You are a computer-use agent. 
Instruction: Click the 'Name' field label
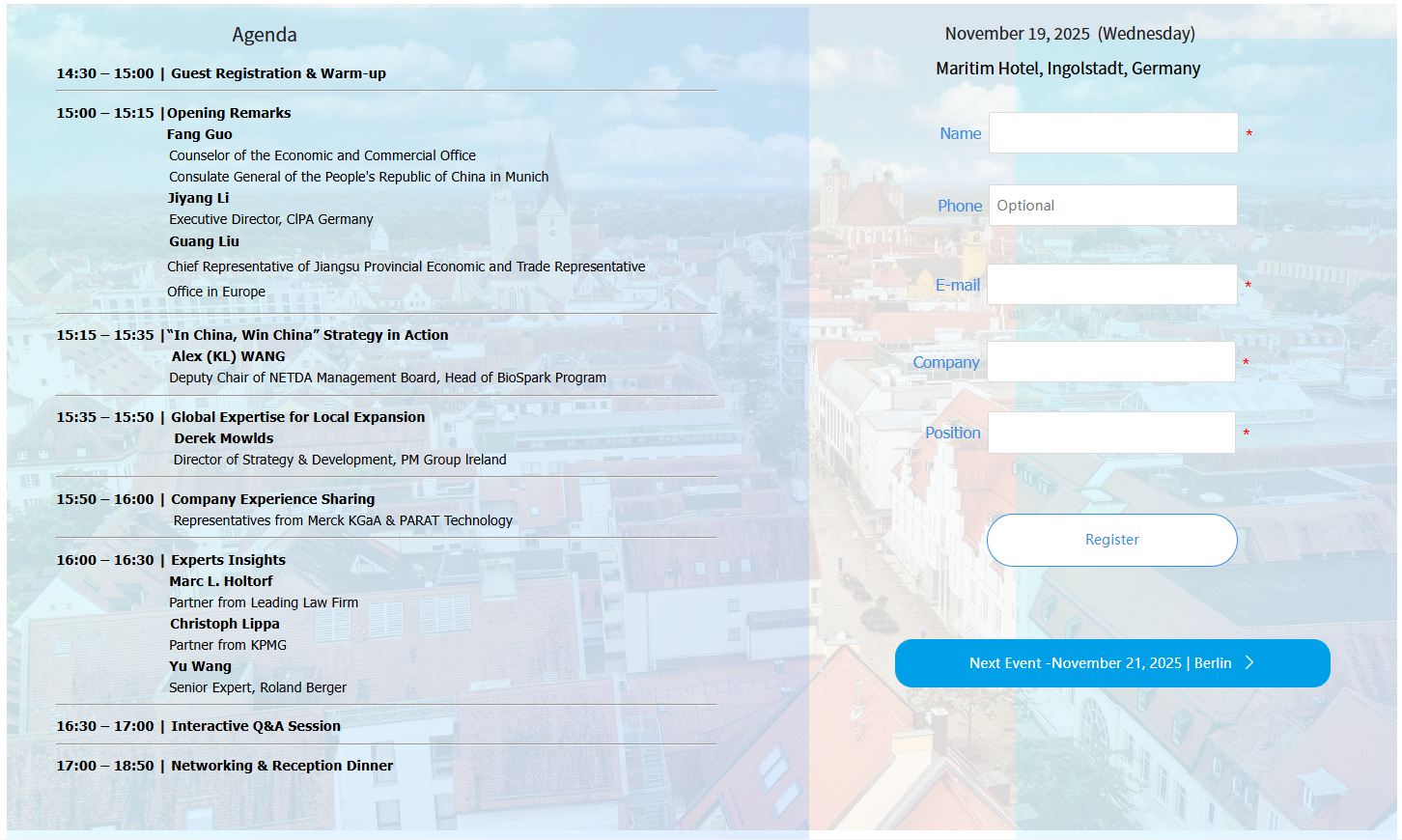point(961,133)
